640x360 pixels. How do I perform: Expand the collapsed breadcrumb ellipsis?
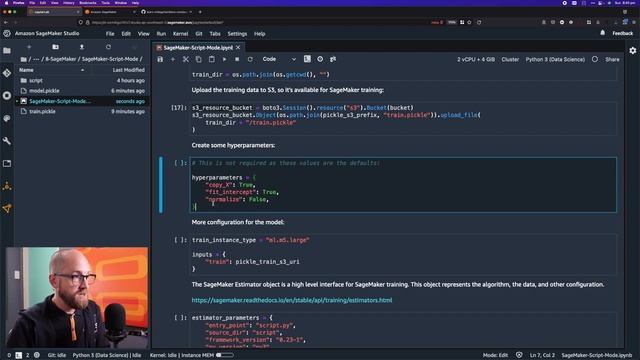[x=36, y=59]
